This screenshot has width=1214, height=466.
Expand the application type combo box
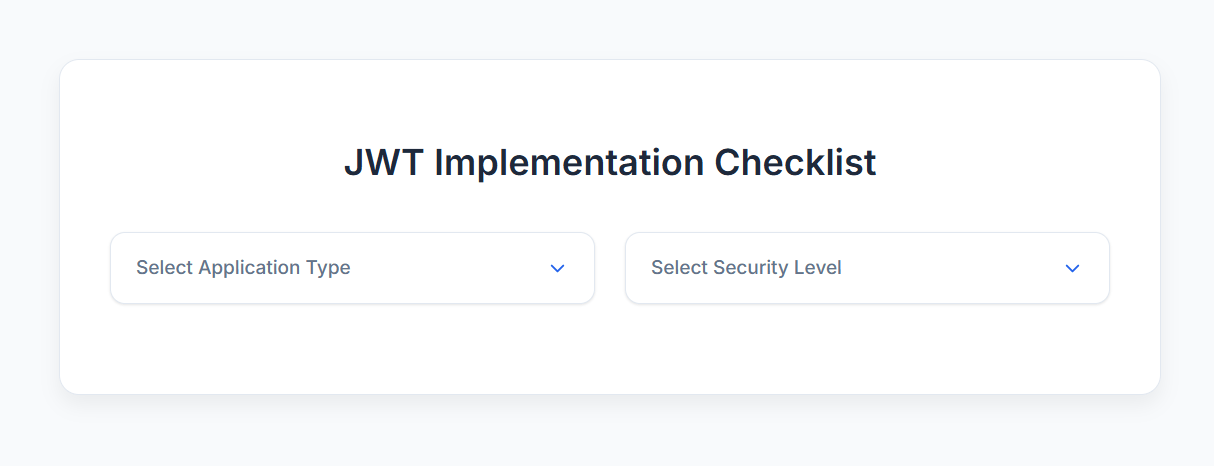point(352,268)
